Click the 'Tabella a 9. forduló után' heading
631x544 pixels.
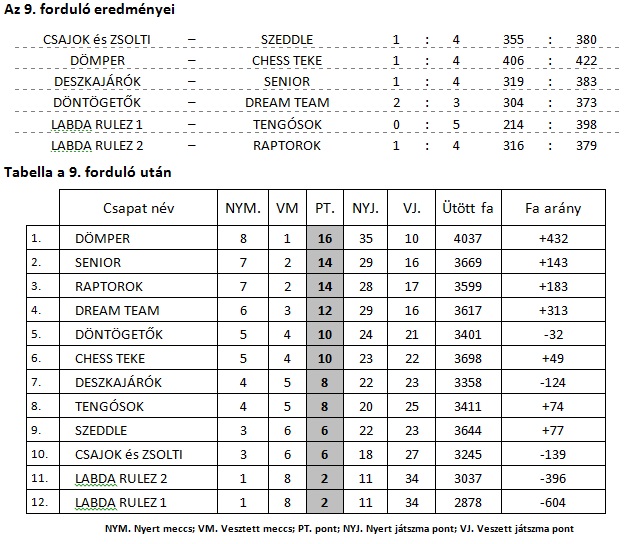click(x=88, y=172)
